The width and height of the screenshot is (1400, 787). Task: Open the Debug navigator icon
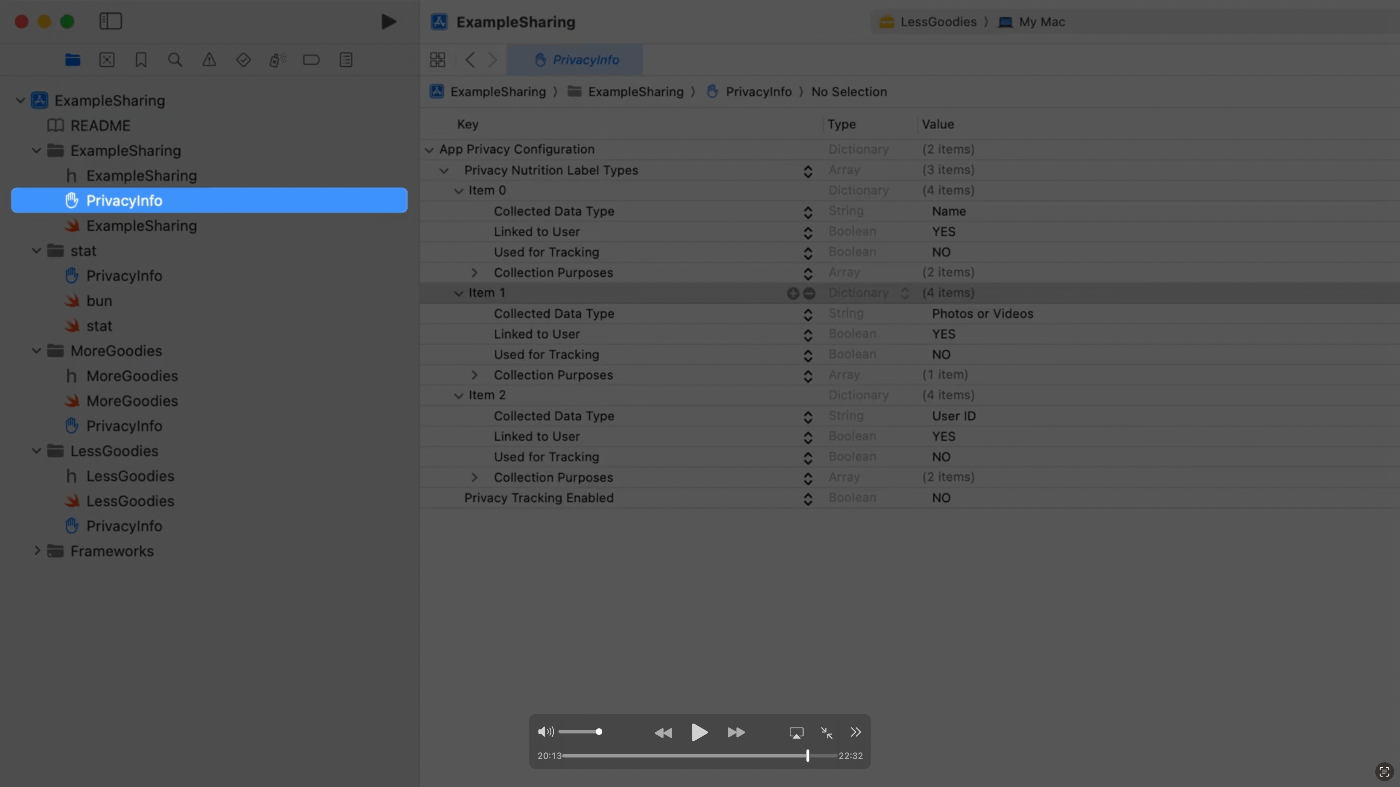[x=277, y=60]
